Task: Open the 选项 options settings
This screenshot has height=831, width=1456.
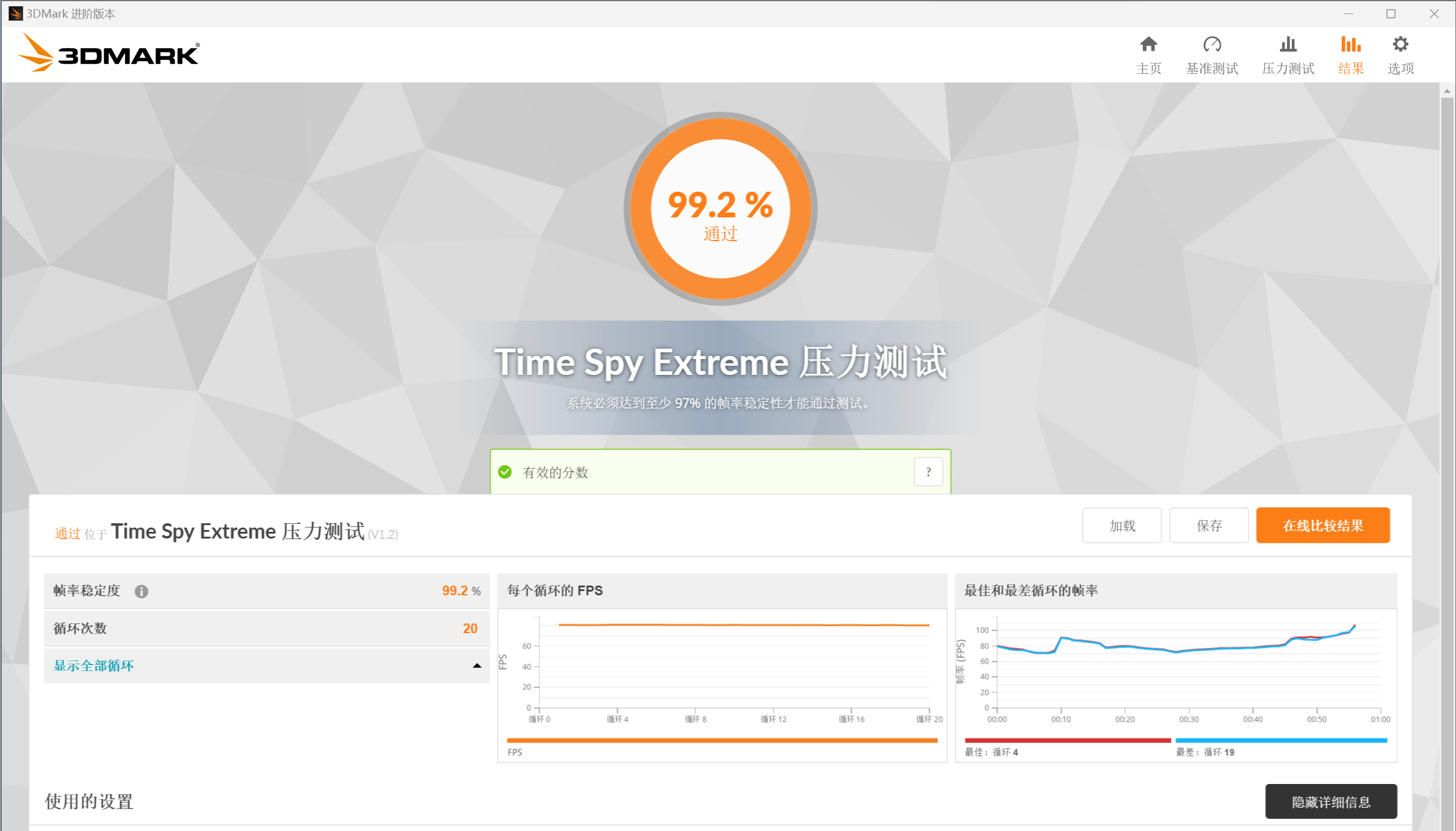Action: coord(1400,54)
